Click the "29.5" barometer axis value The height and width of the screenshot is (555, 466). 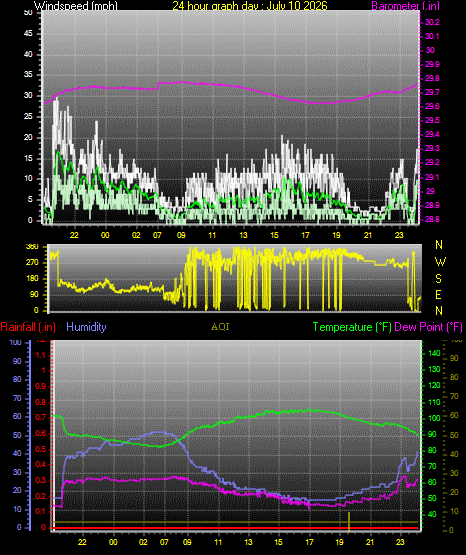432,120
